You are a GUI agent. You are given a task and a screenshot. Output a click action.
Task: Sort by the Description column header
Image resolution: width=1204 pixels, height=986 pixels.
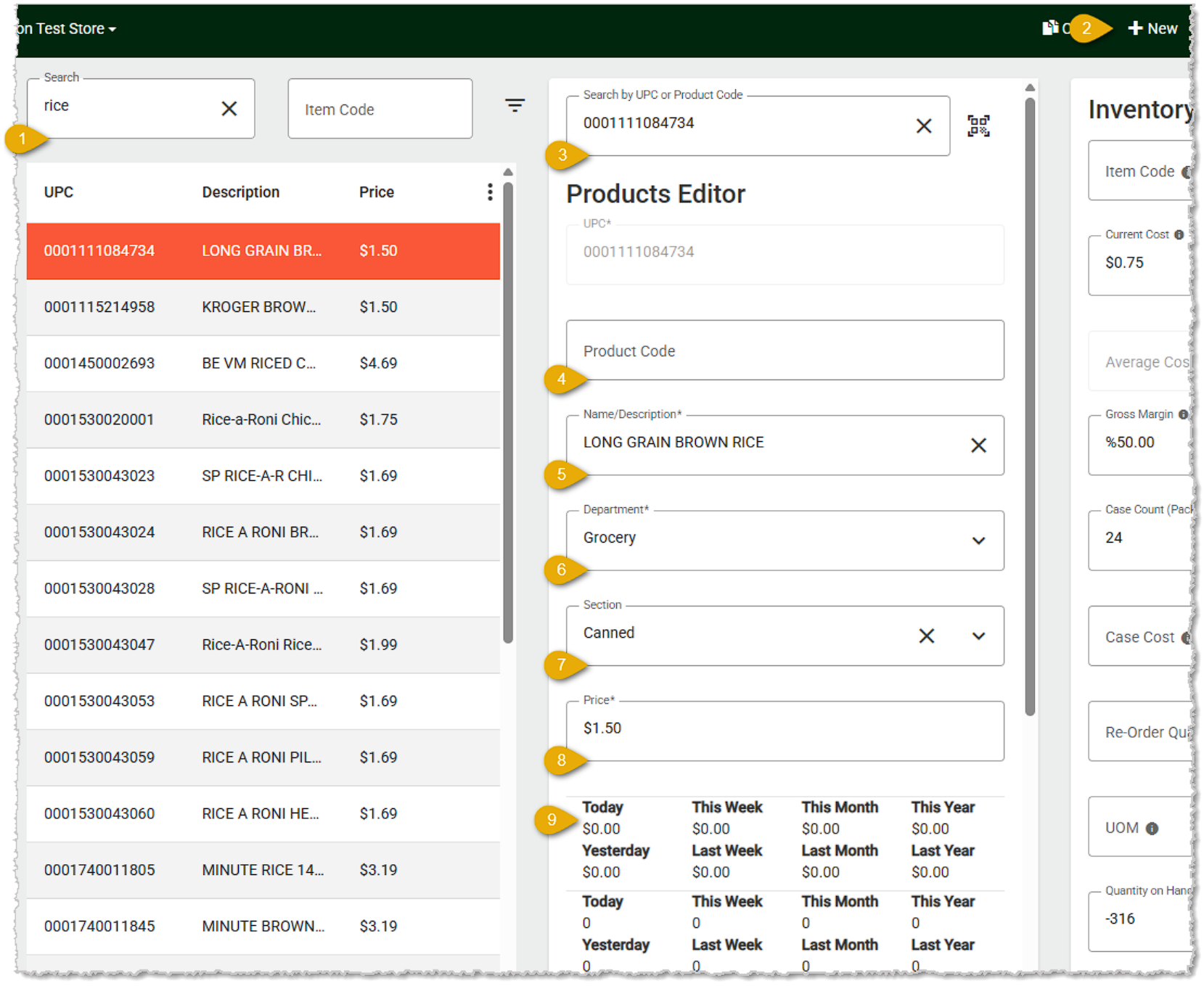click(241, 192)
